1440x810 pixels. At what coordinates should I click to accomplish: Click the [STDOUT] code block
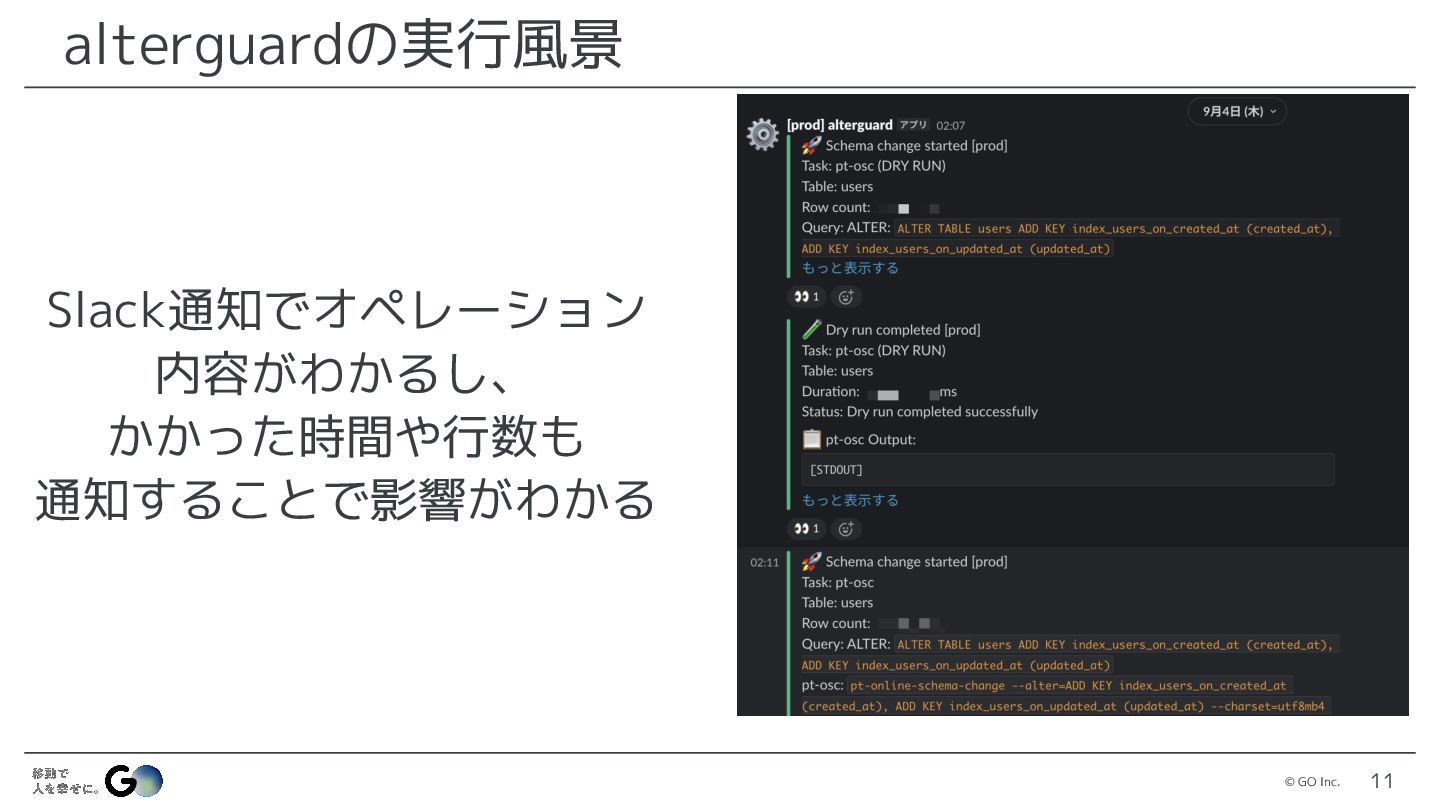pyautogui.click(x=1067, y=470)
